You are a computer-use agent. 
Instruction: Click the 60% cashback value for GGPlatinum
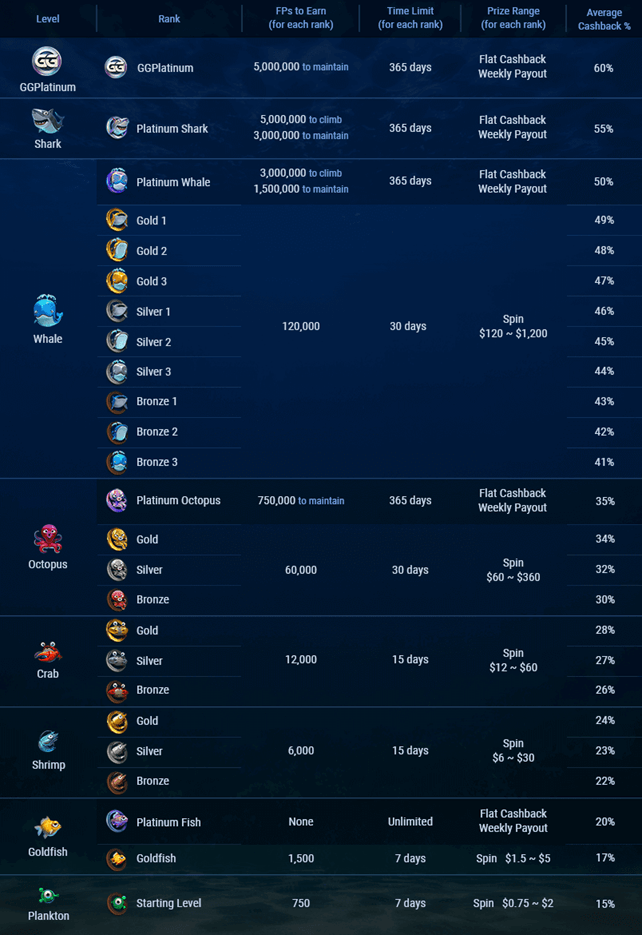(603, 68)
